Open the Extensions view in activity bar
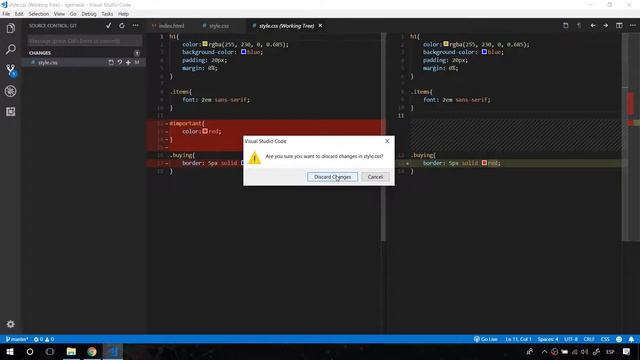 point(11,112)
